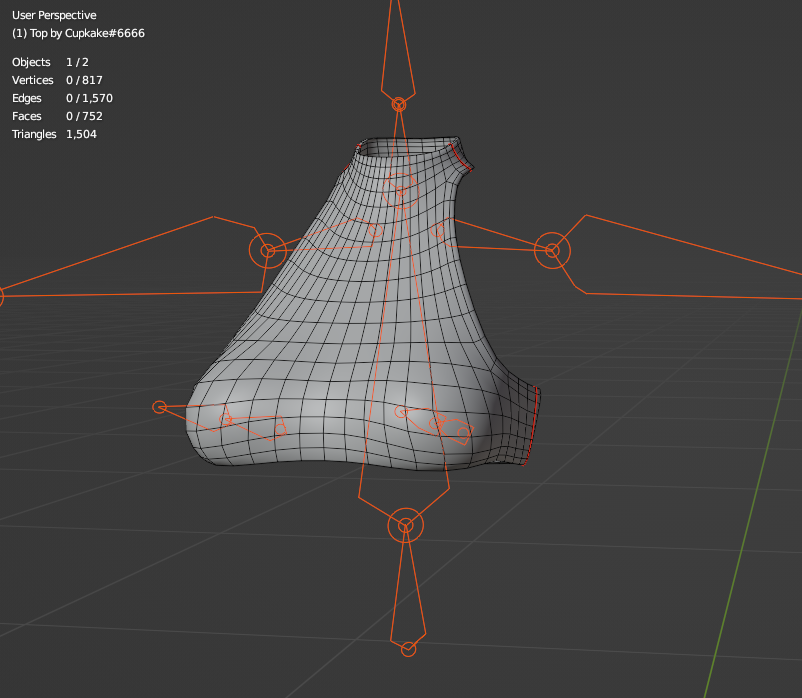Click the left shoulder bone joint circle
Viewport: 802px width, 698px height.
click(267, 250)
